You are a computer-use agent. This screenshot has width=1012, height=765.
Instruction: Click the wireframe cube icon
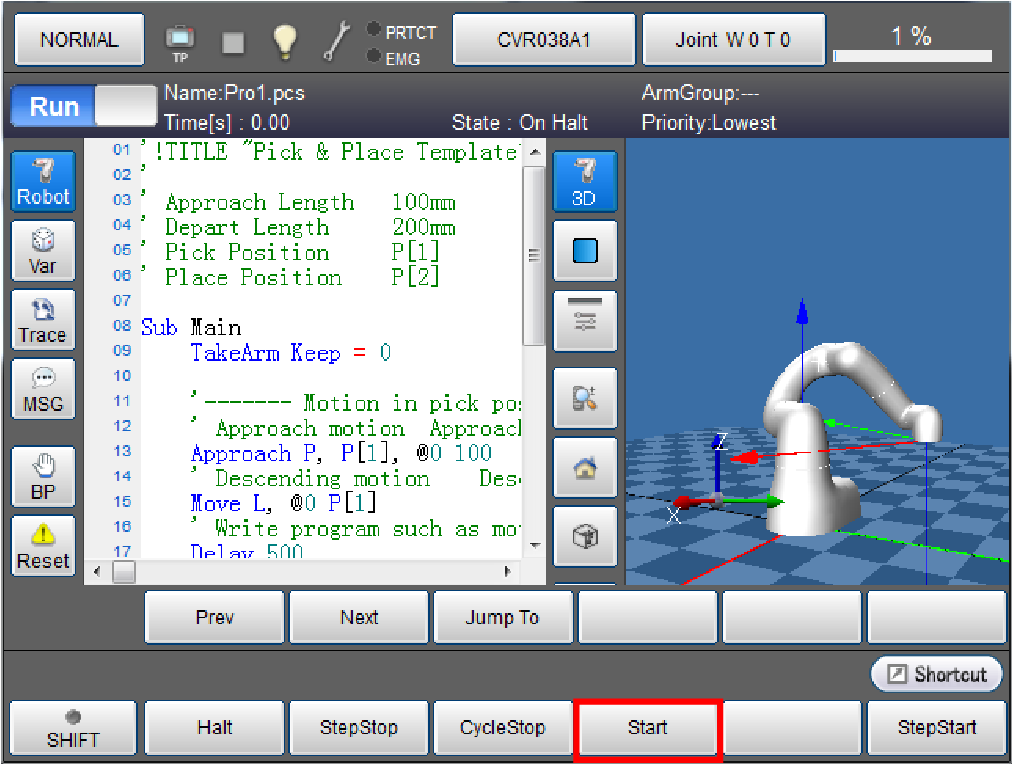[584, 537]
